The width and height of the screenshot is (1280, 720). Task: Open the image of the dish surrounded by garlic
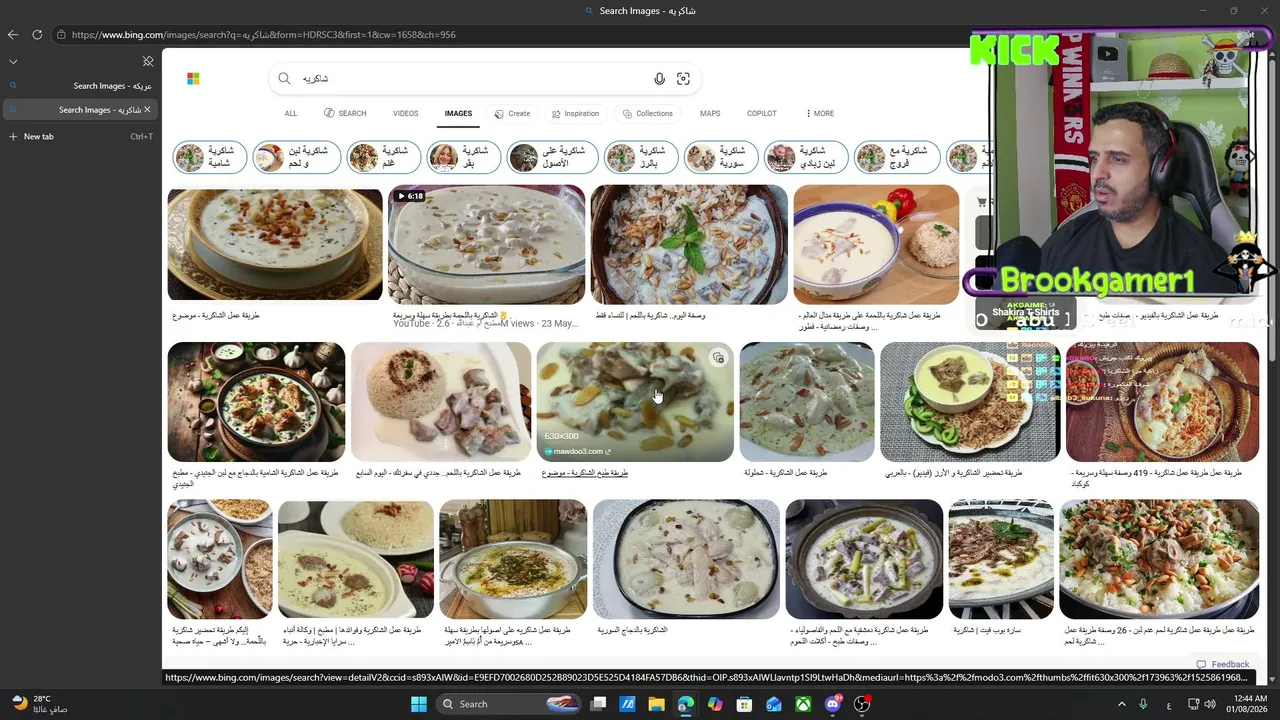pyautogui.click(x=256, y=402)
